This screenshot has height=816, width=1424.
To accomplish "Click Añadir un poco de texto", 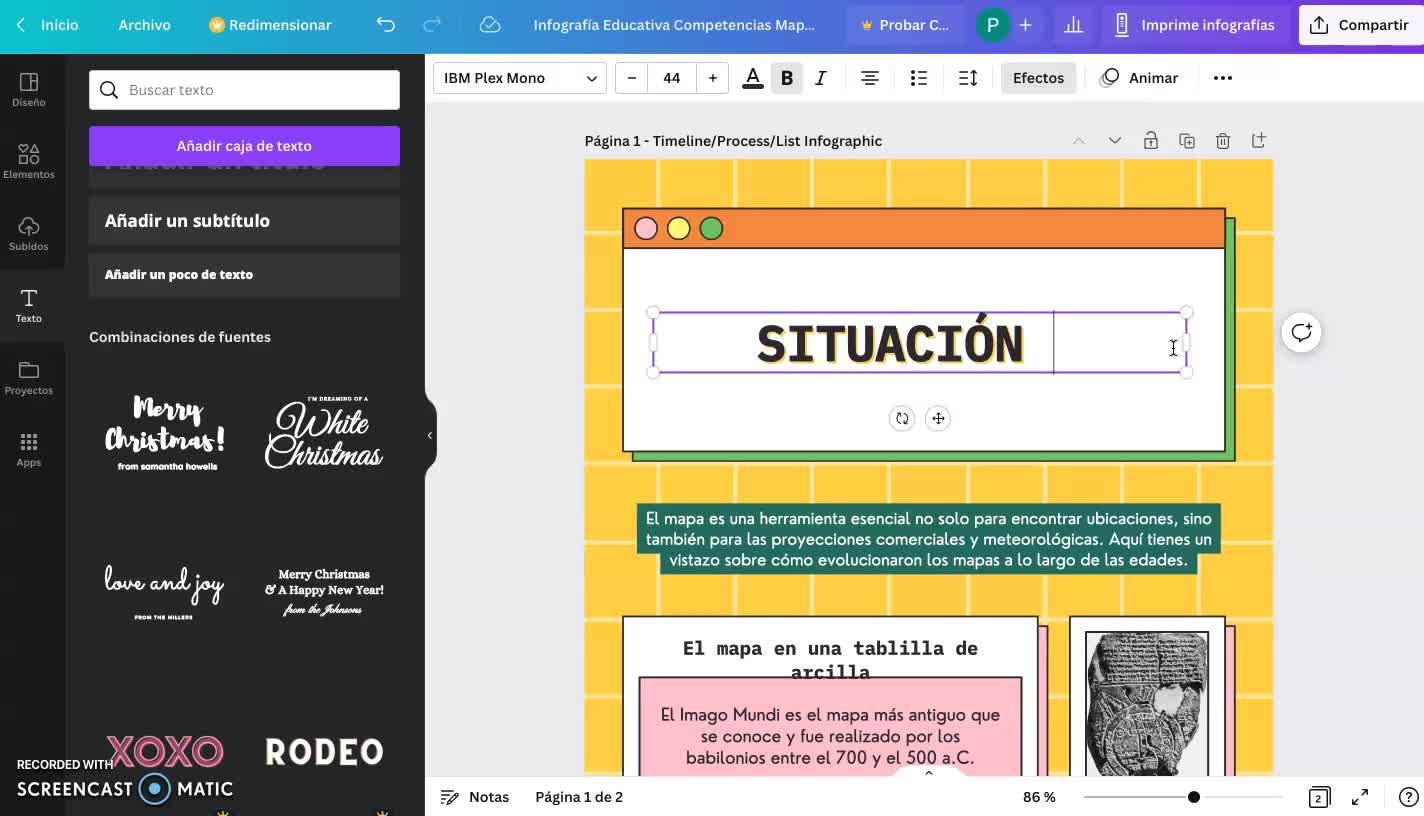I will click(244, 275).
